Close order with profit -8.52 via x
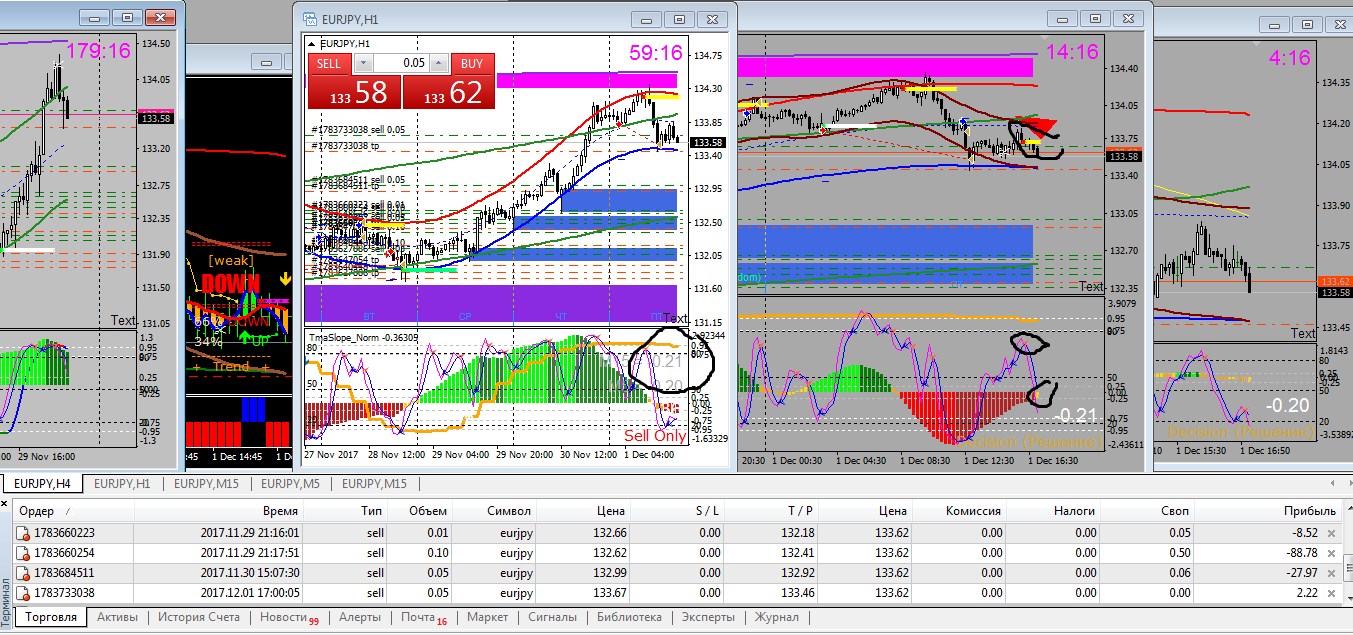Image resolution: width=1353 pixels, height=635 pixels. pyautogui.click(x=1331, y=533)
